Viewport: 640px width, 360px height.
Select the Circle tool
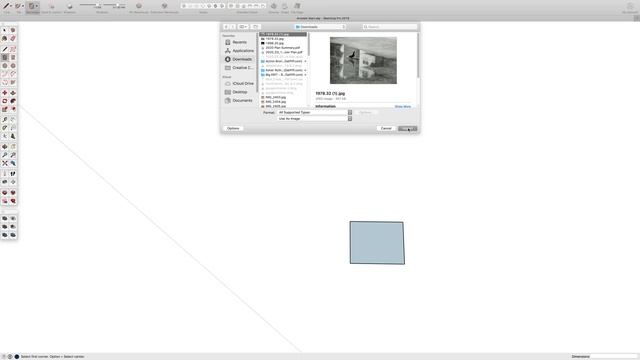pyautogui.click(x=4, y=66)
